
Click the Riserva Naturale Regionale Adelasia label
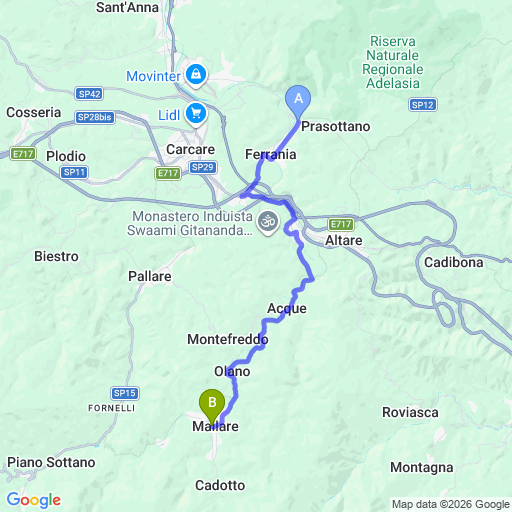tap(393, 62)
